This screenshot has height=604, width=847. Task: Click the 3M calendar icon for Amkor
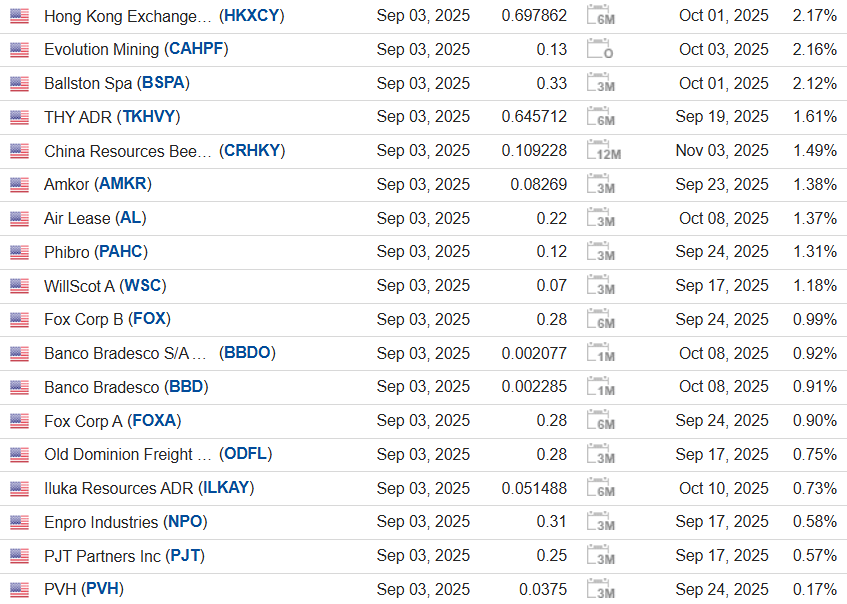point(601,184)
